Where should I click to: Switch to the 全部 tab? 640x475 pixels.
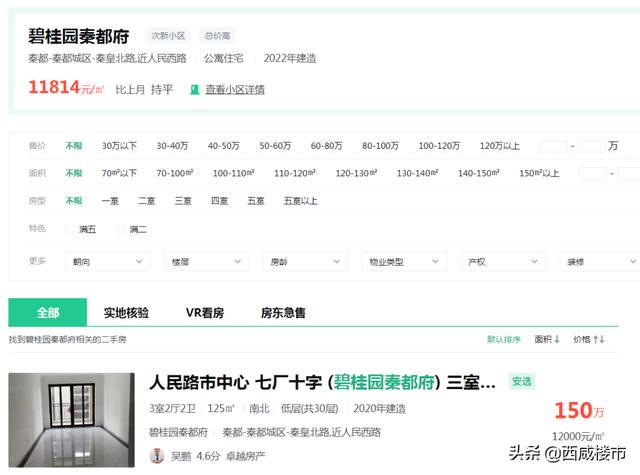point(48,313)
